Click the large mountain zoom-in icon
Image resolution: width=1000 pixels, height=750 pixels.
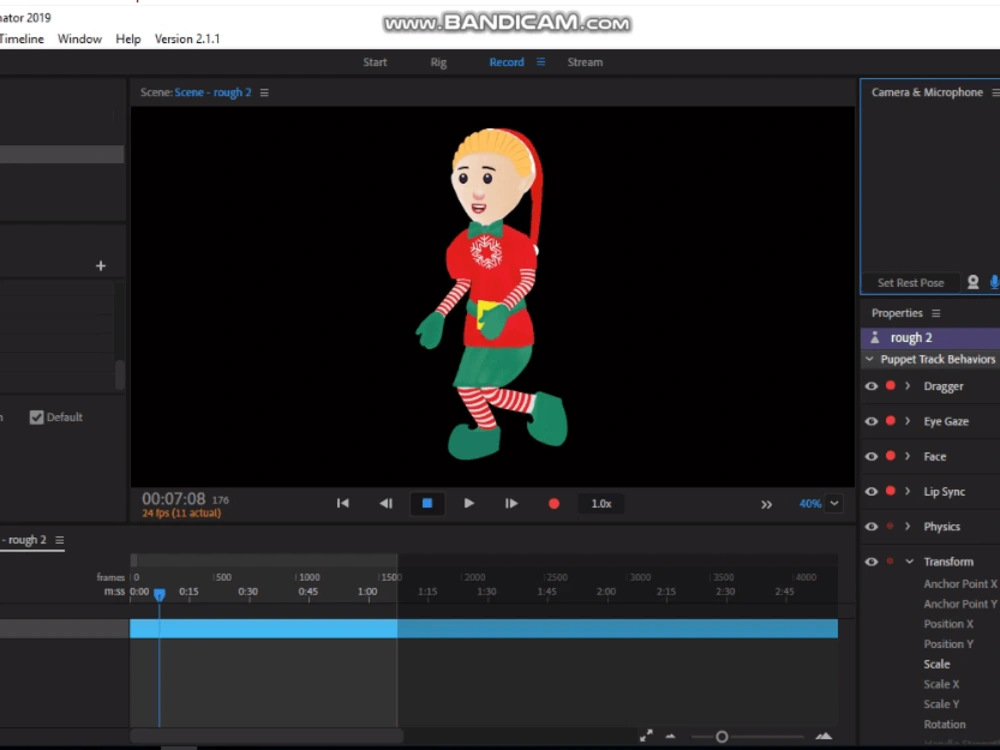[x=824, y=736]
